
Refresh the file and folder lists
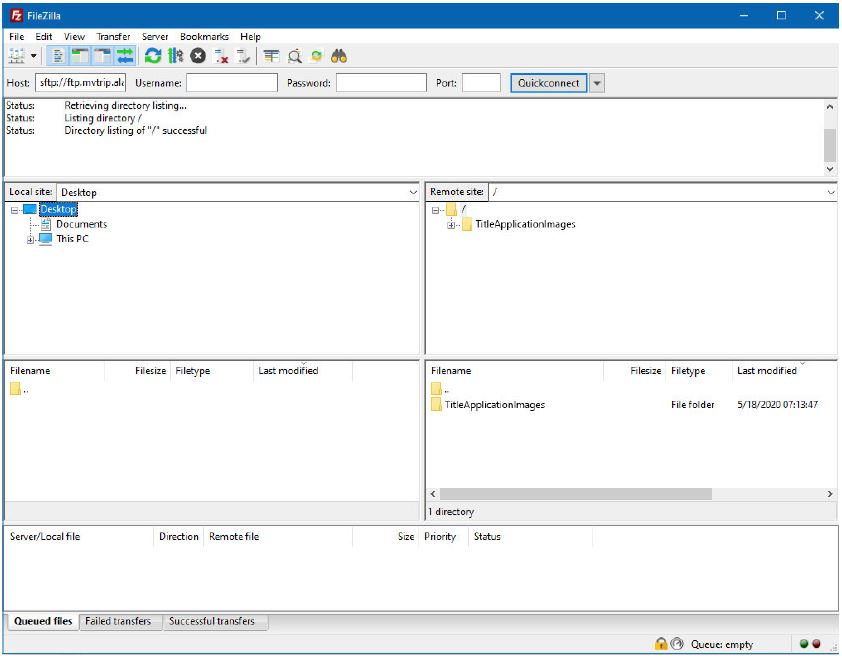153,56
